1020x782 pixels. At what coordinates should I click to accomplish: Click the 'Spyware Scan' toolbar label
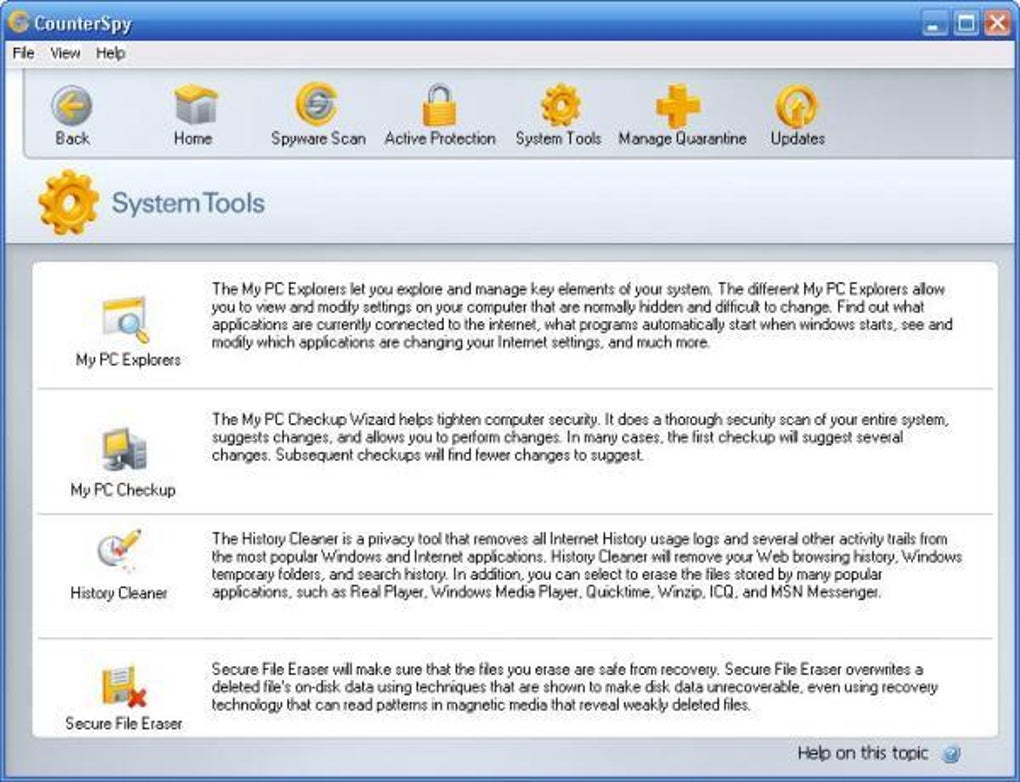tap(318, 139)
